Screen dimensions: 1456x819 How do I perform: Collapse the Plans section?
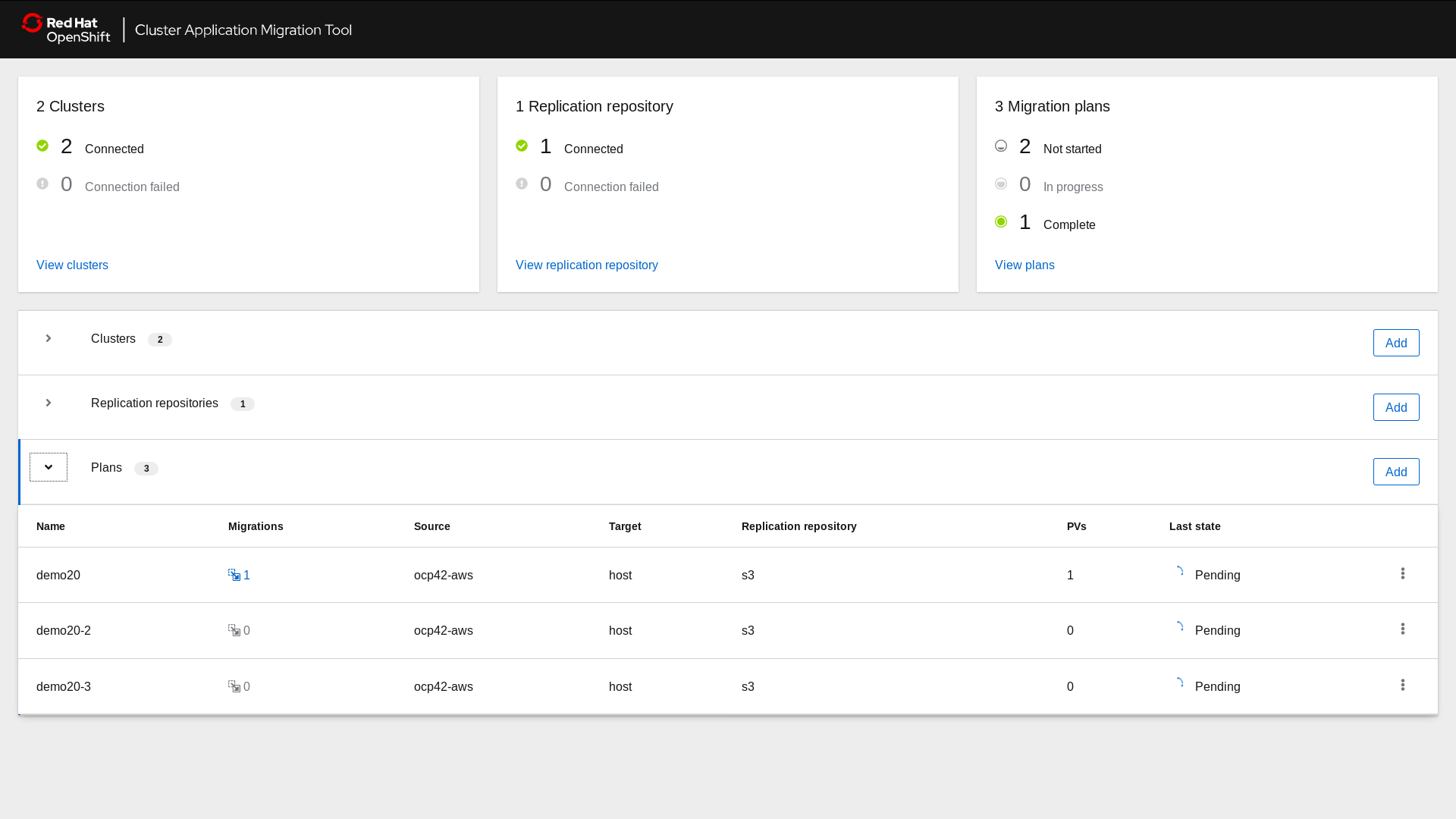pyautogui.click(x=49, y=467)
